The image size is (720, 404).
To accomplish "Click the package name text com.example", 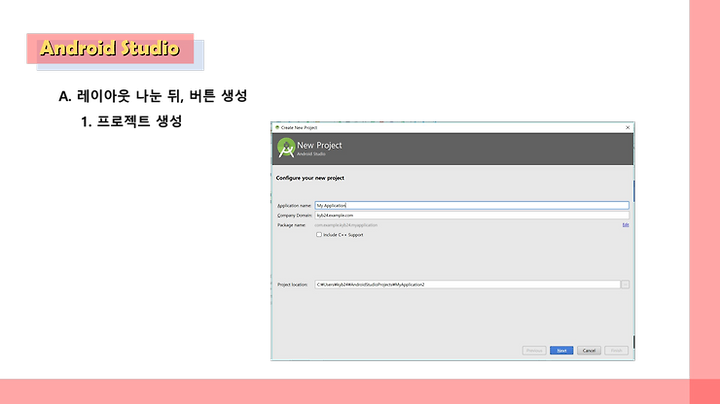I will (346, 225).
